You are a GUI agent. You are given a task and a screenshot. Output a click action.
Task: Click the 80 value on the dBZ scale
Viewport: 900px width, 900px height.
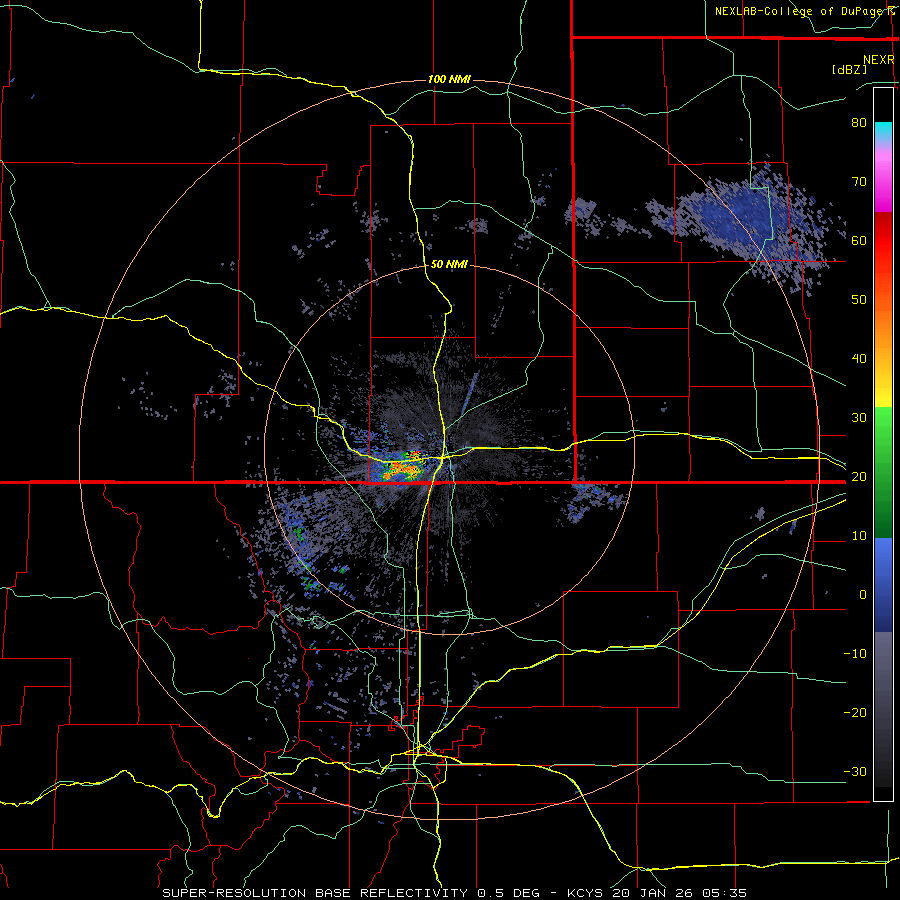coord(859,123)
